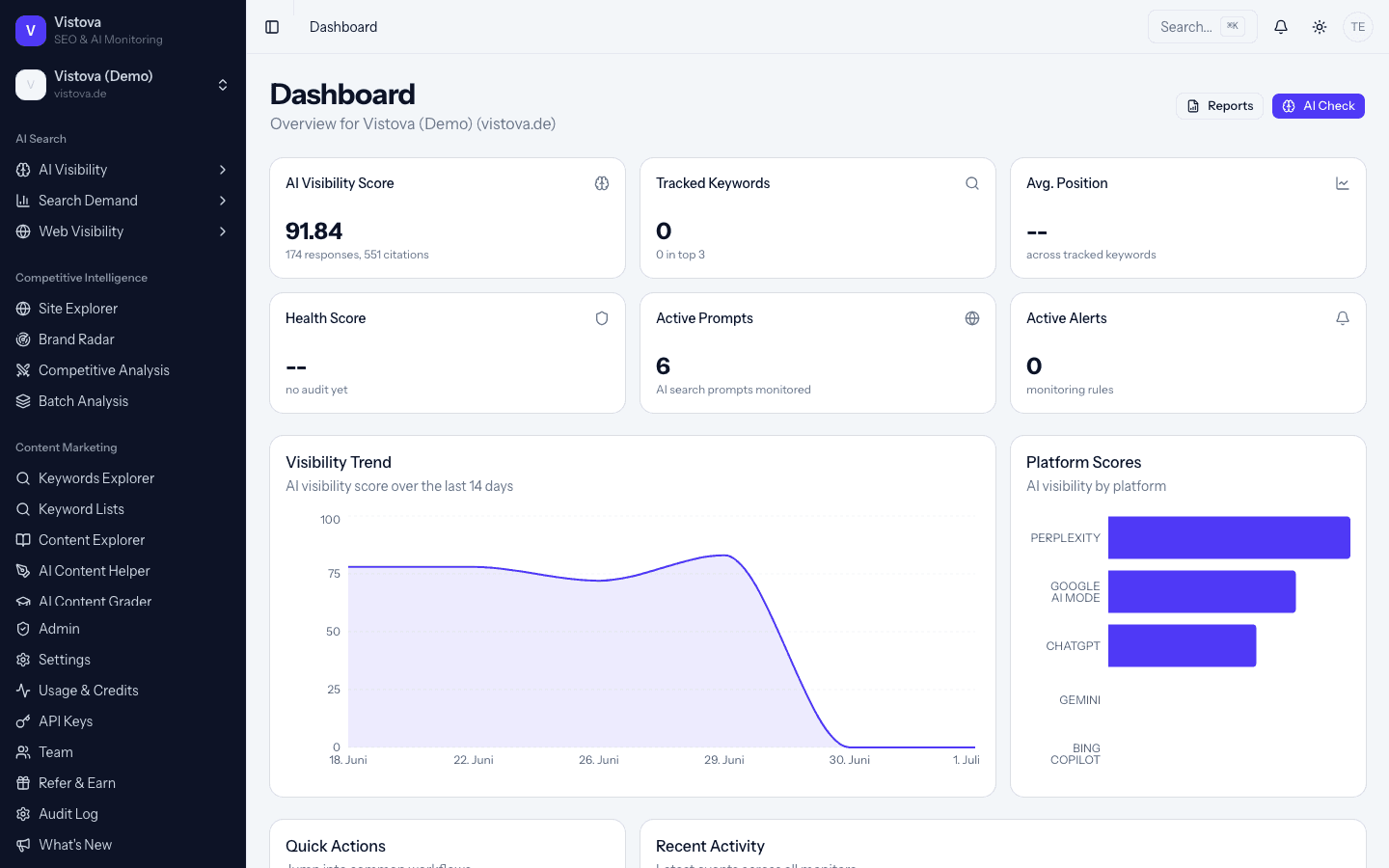
Task: Open Keywords Explorer page
Action: (123, 478)
